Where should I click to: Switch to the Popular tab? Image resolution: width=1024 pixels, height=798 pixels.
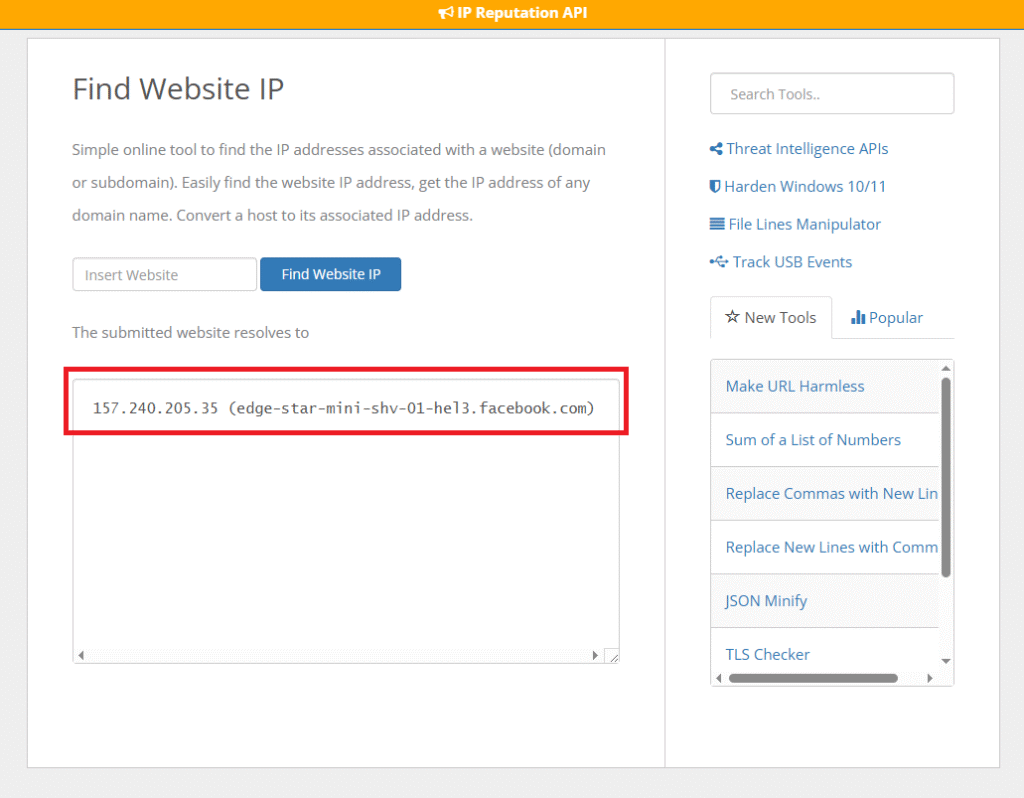pyautogui.click(x=887, y=317)
